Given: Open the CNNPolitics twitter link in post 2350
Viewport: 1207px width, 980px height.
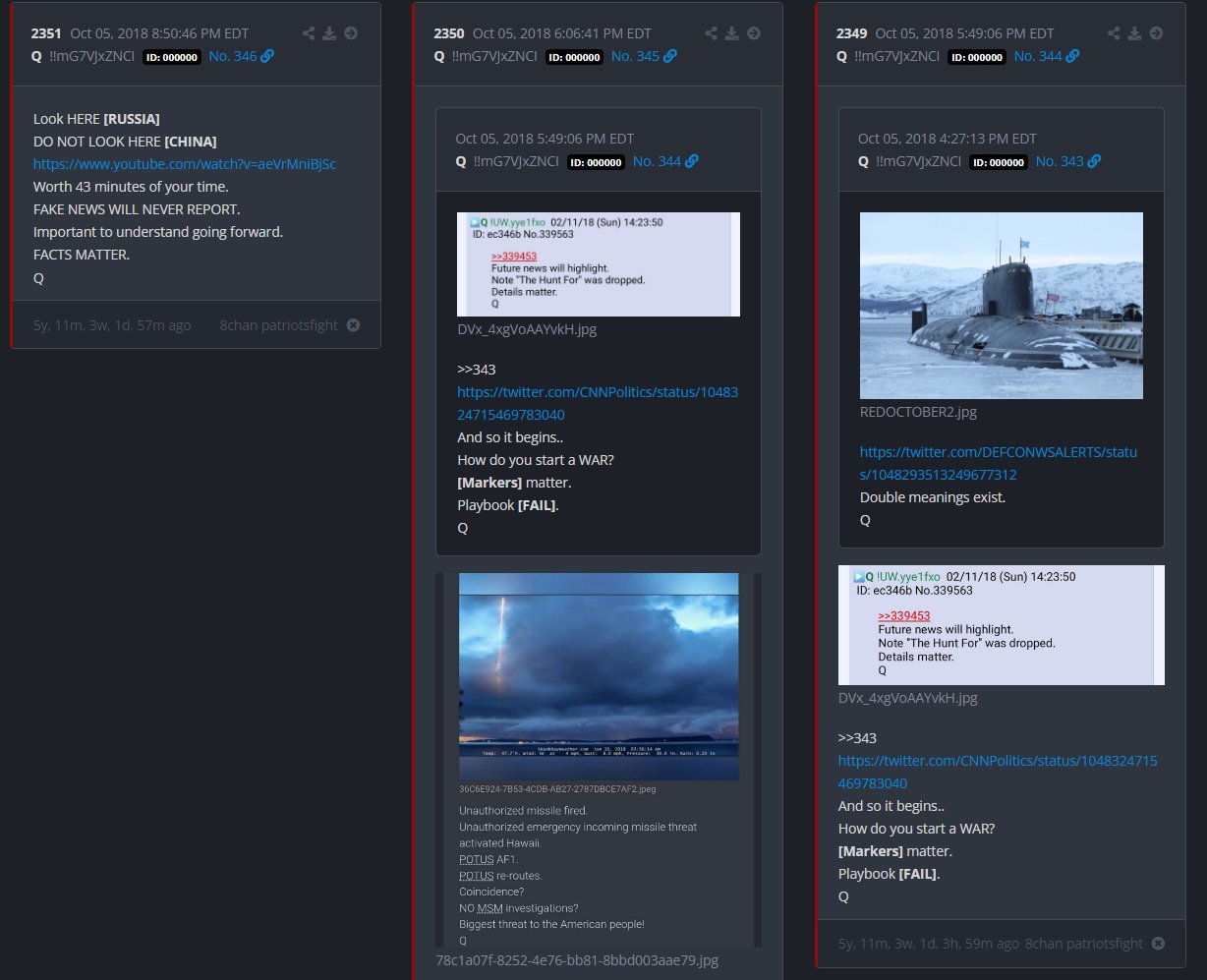Looking at the screenshot, I should click(x=598, y=403).
